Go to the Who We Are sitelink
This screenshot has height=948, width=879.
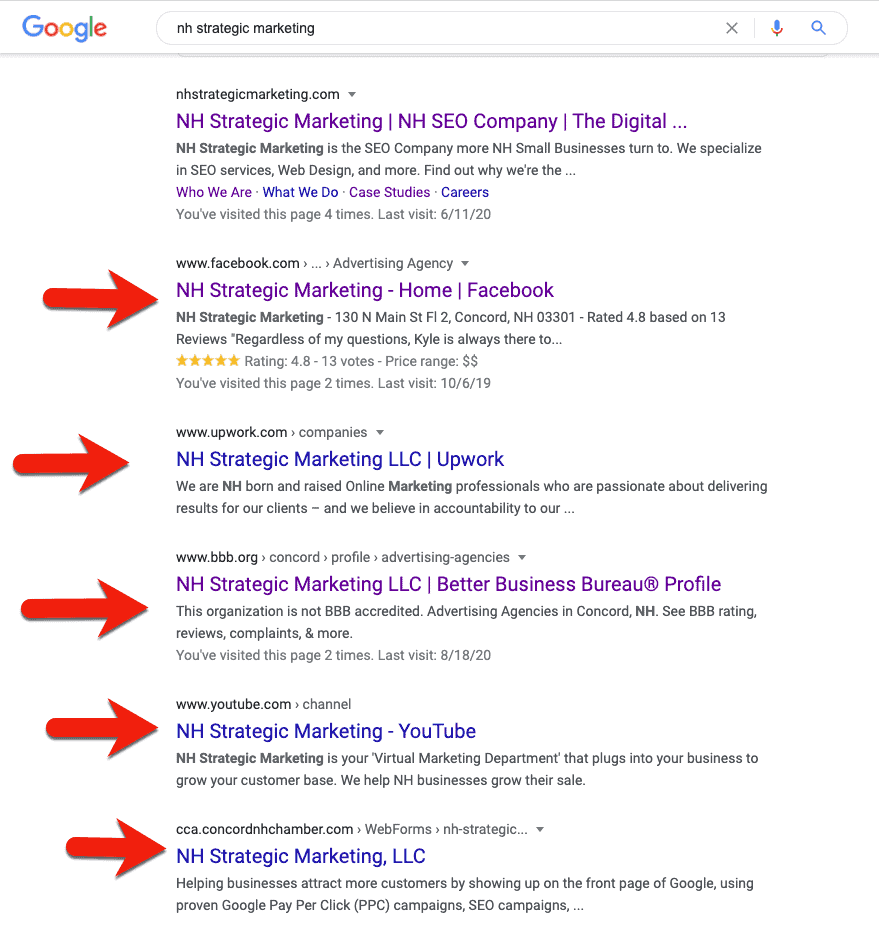pos(214,192)
